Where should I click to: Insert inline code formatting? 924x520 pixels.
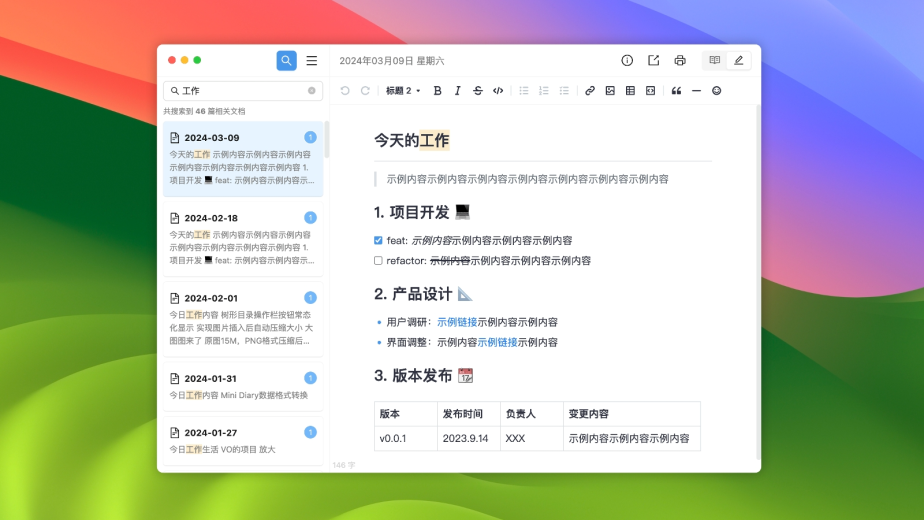[498, 91]
